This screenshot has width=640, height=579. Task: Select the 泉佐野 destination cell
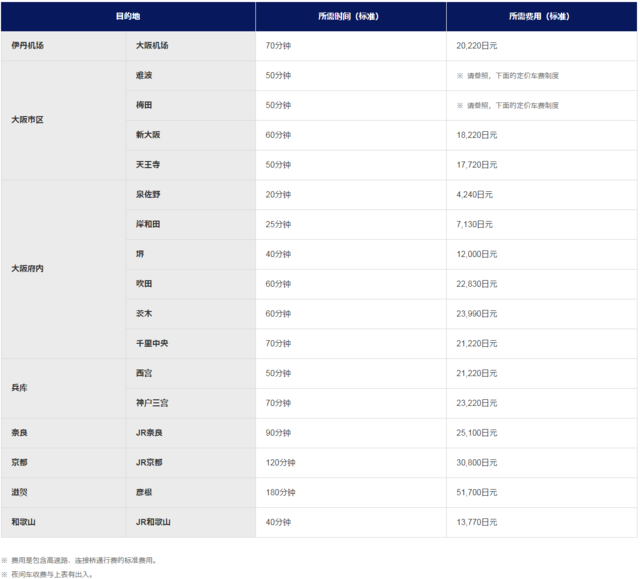[148, 195]
